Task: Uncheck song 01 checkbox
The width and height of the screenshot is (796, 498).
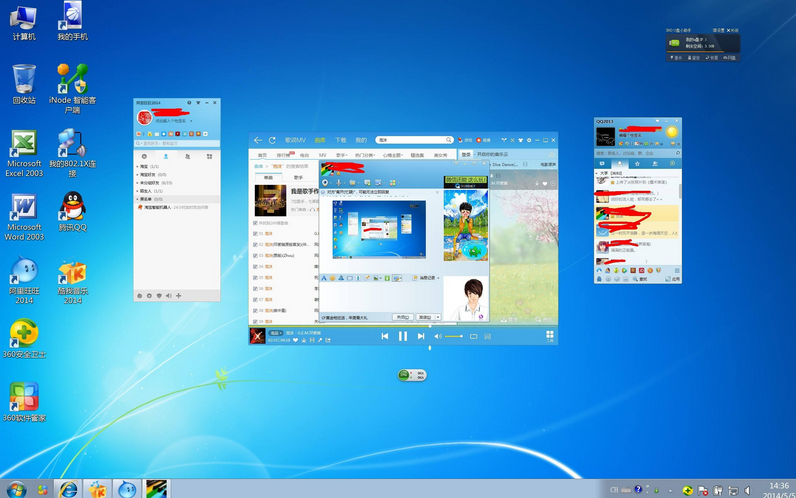Action: (x=255, y=234)
